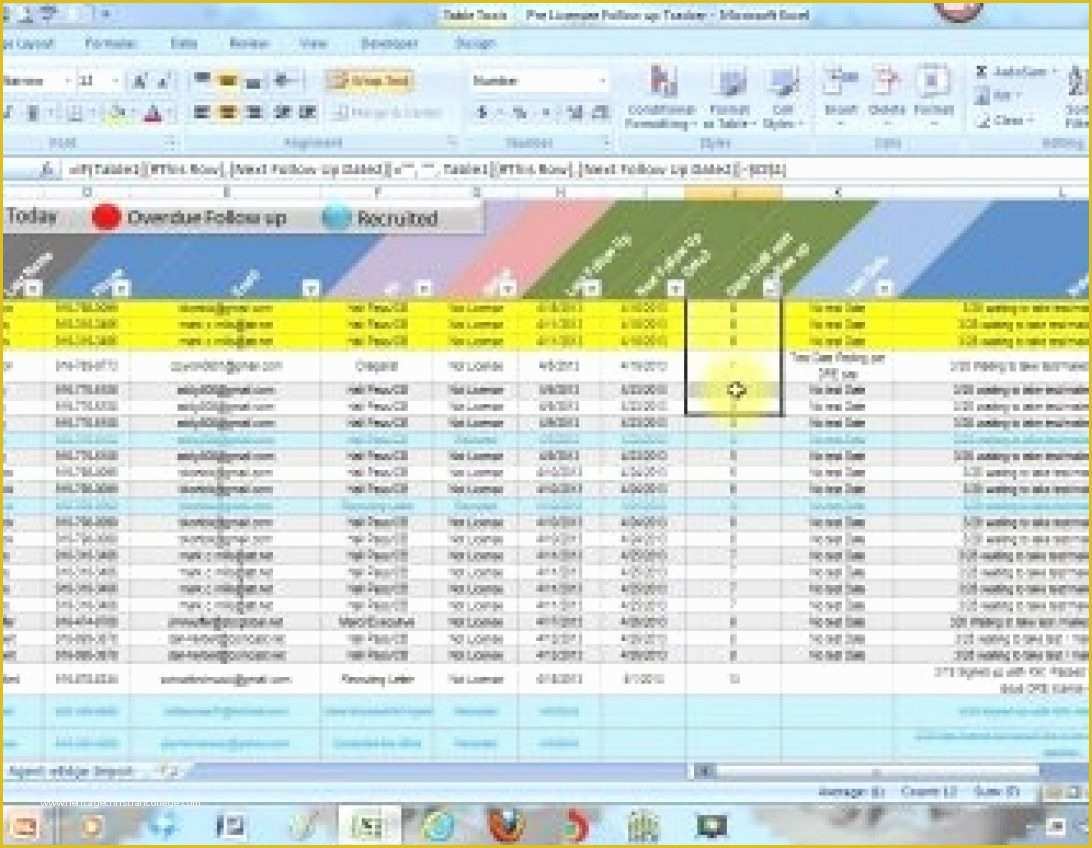Open Format as Table gallery
Screen dimensions: 1092x848
728,96
